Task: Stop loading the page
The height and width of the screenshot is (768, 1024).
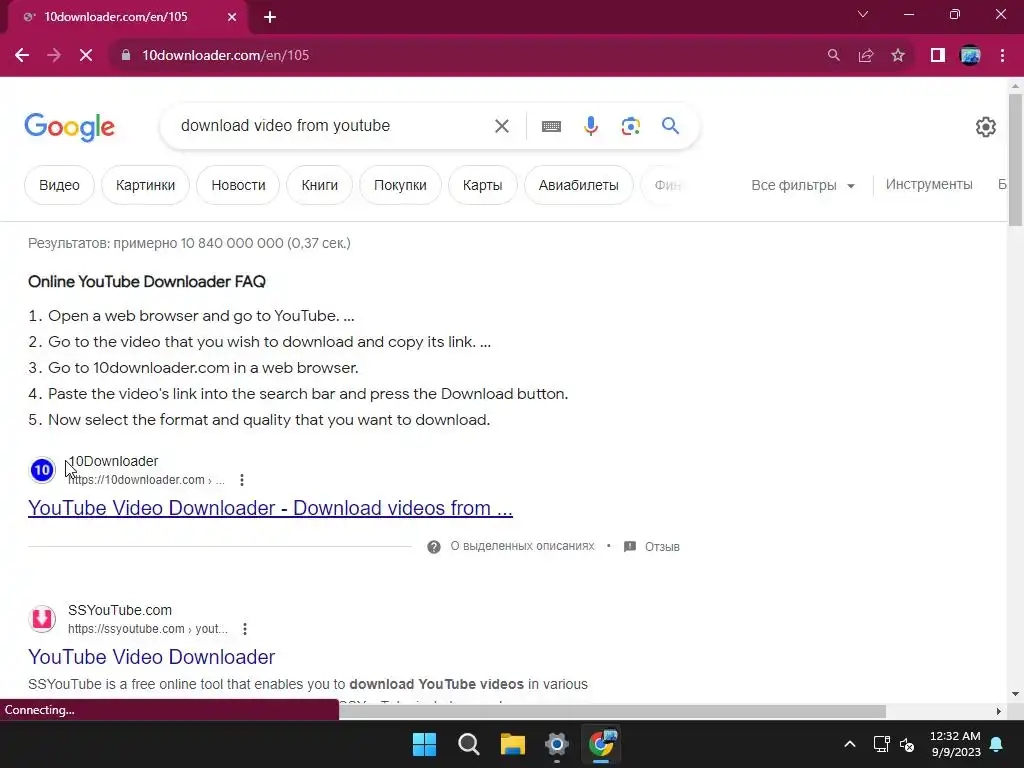Action: 86,56
